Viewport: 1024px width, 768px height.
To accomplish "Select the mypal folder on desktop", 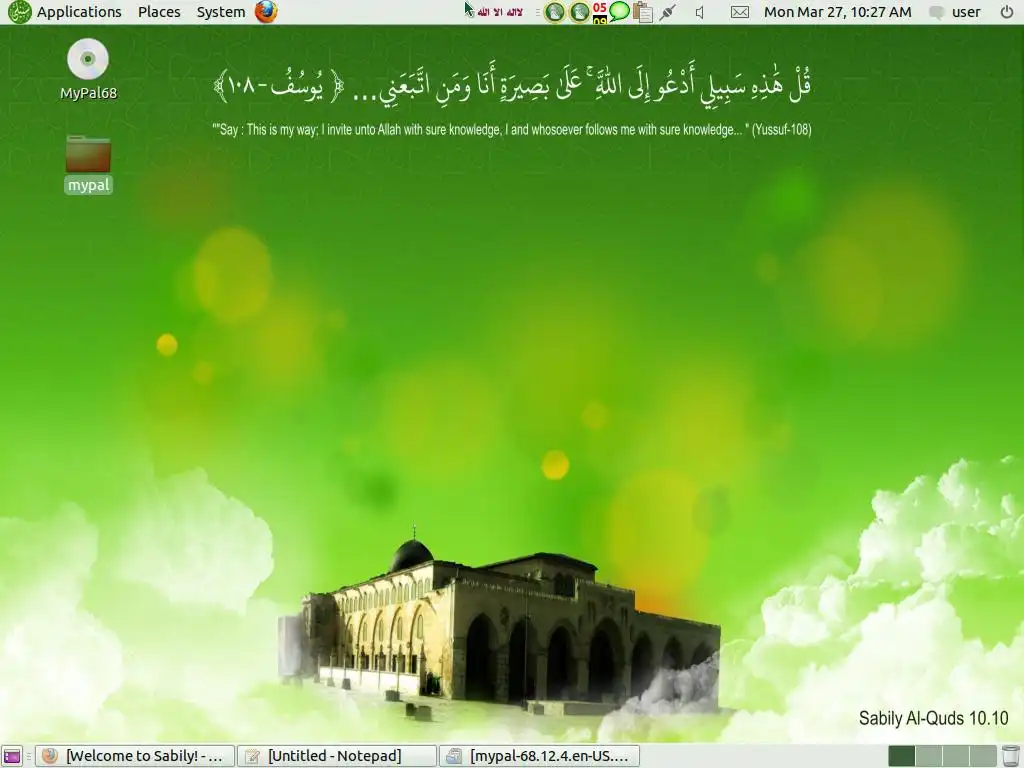I will click(88, 164).
